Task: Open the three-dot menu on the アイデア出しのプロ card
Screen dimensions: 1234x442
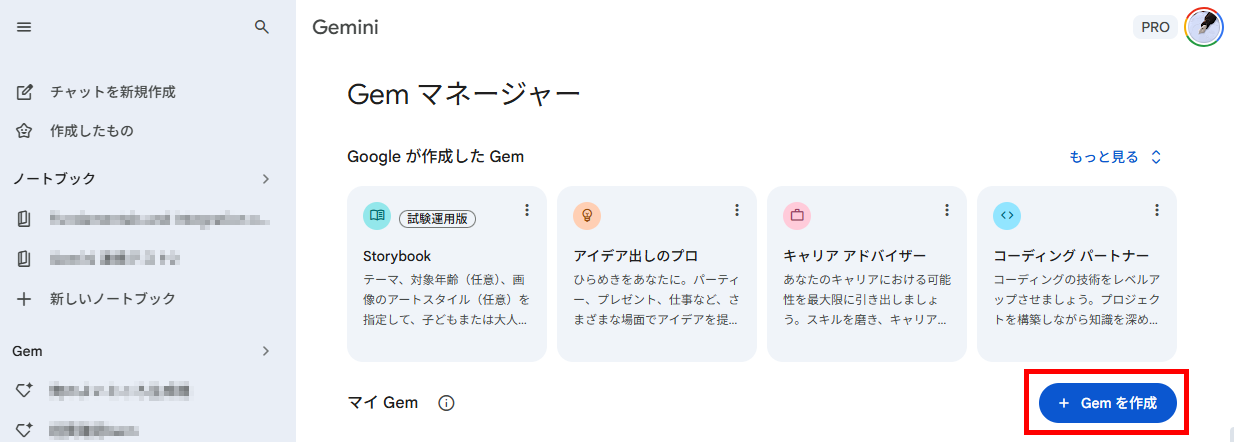Action: click(736, 210)
